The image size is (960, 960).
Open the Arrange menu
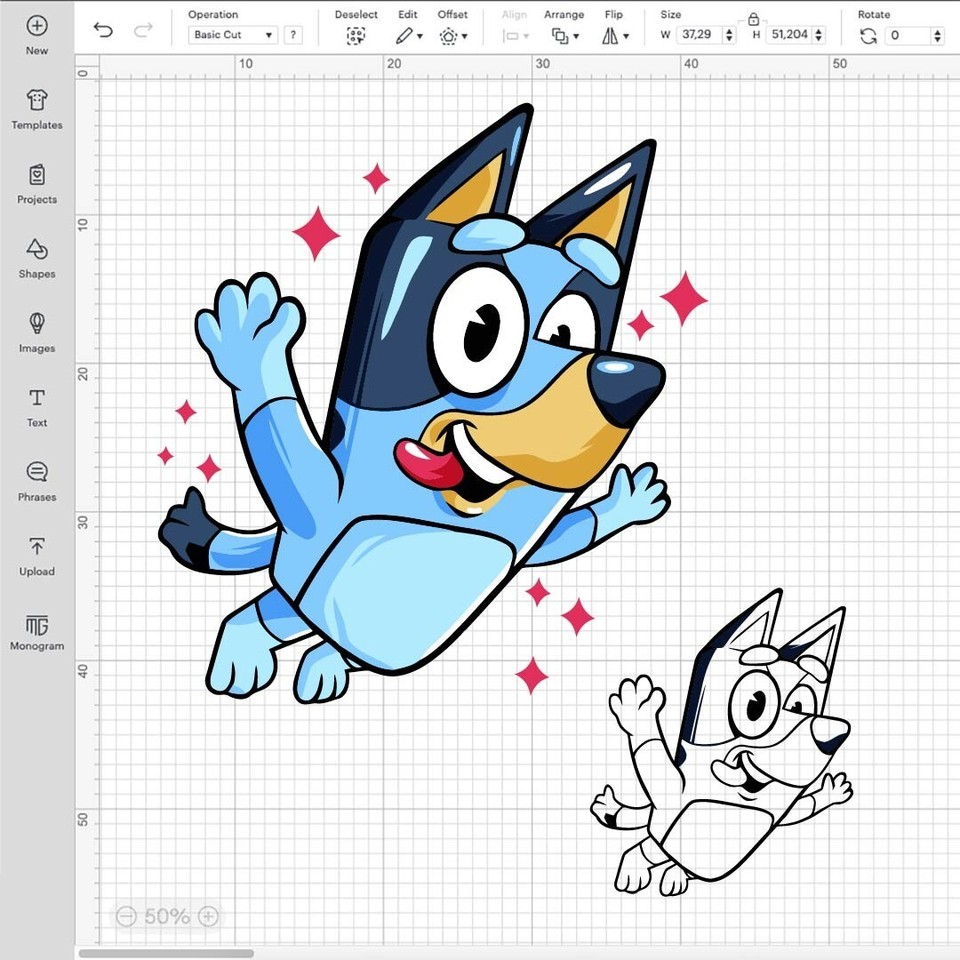pos(564,35)
